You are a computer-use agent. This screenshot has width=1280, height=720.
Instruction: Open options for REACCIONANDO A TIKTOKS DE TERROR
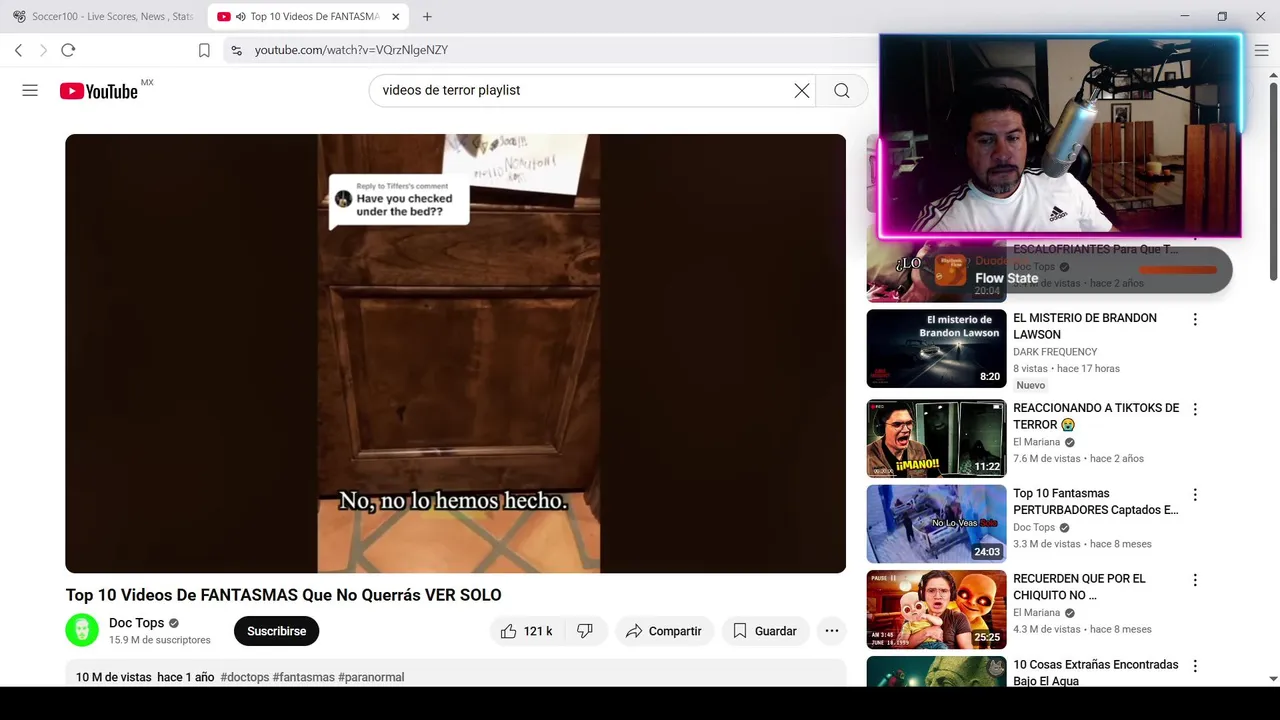pyautogui.click(x=1194, y=409)
